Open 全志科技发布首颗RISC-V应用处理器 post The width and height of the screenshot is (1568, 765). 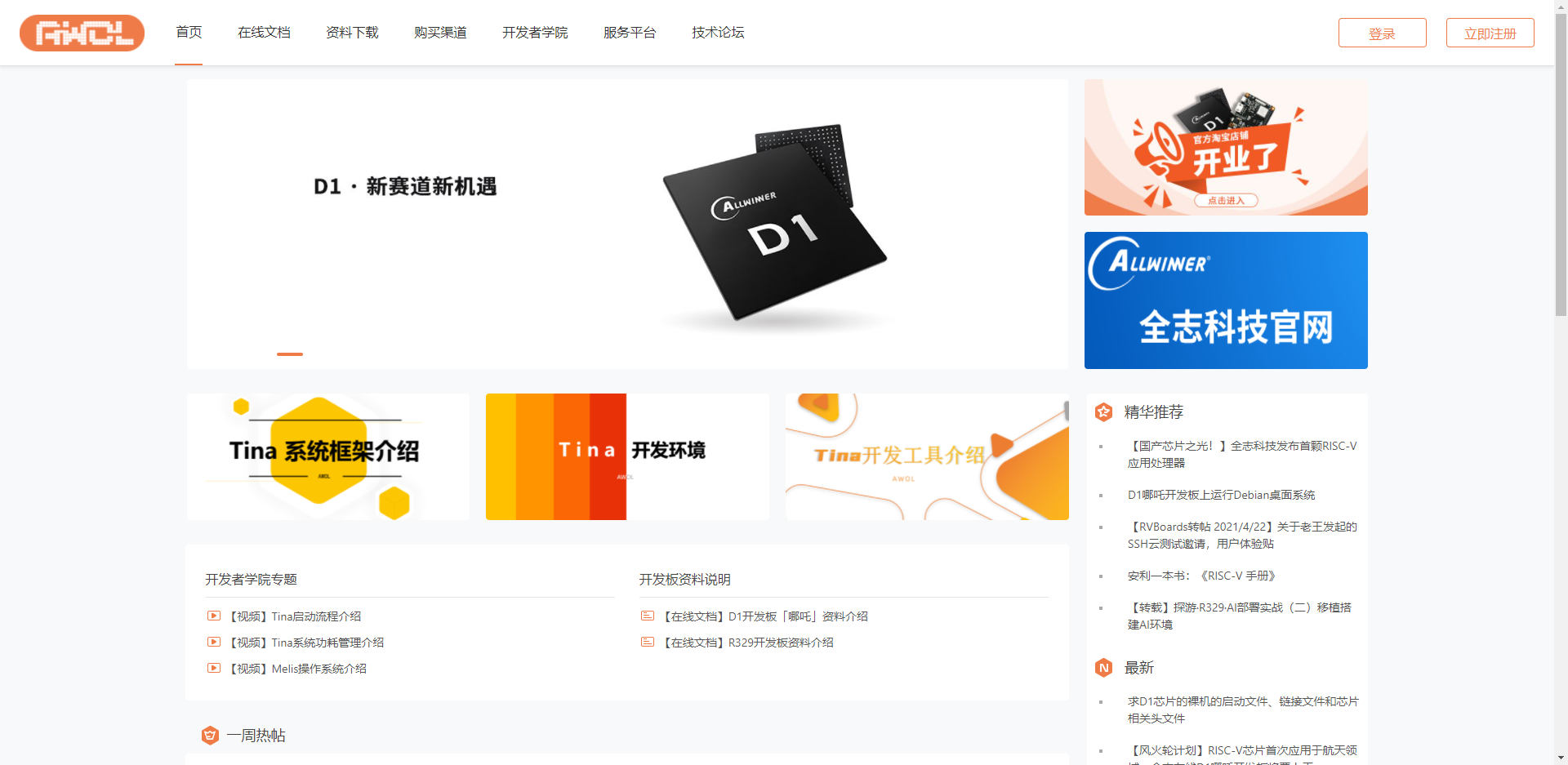coord(1242,454)
